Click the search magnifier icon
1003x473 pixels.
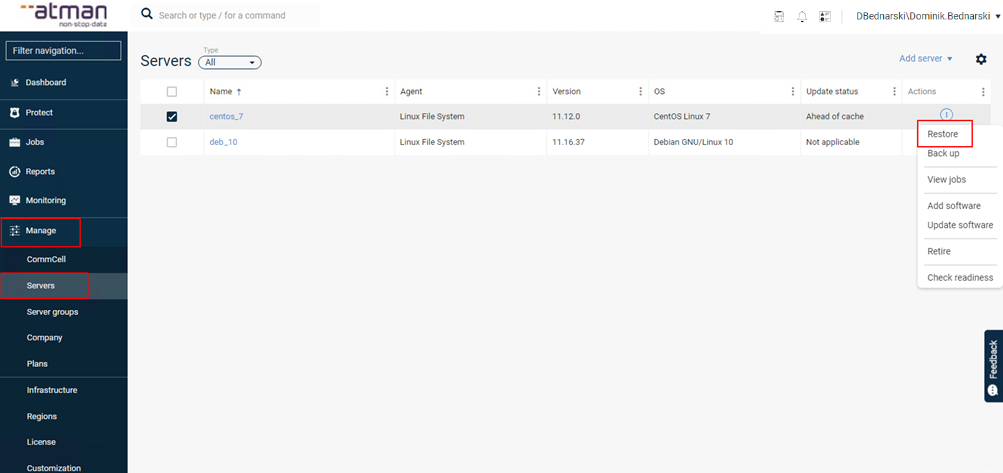tap(146, 14)
